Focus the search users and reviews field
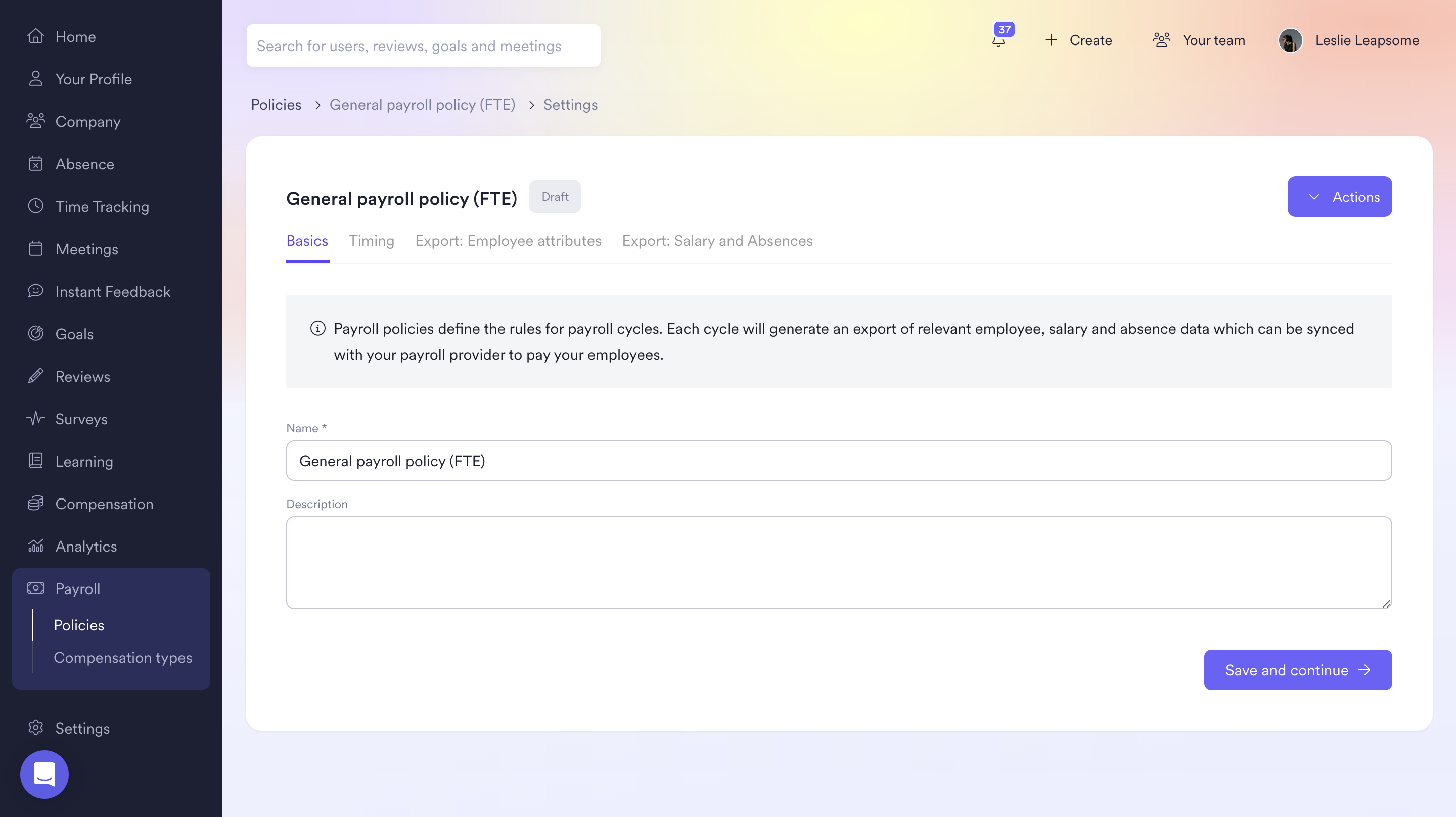Screen dimensions: 1456x817 (x=423, y=46)
